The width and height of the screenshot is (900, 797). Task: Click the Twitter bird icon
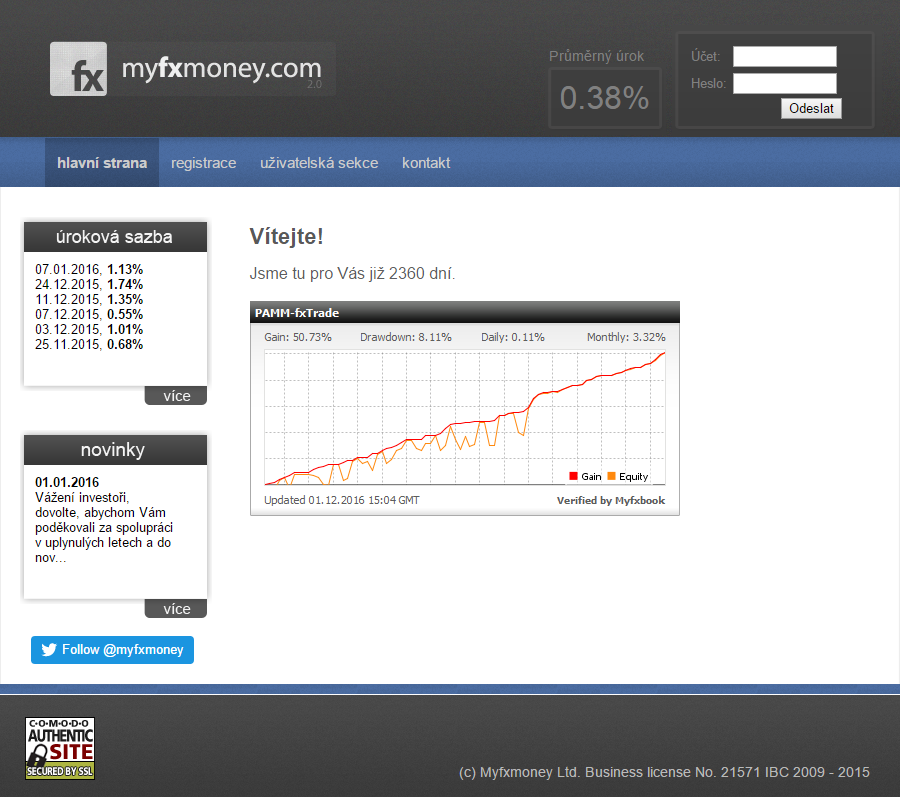(49, 650)
